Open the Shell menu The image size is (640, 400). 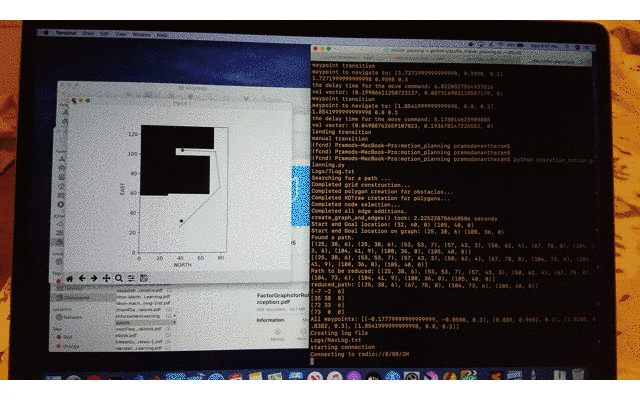tap(88, 33)
